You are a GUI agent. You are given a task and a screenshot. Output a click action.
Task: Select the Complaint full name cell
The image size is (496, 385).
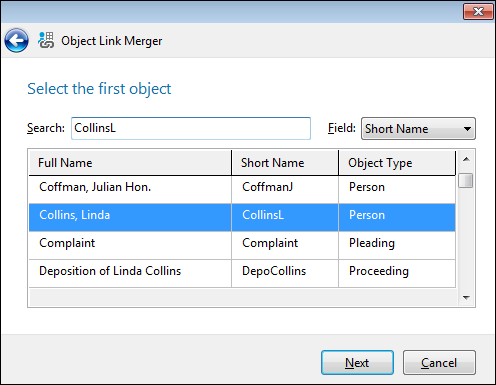130,245
